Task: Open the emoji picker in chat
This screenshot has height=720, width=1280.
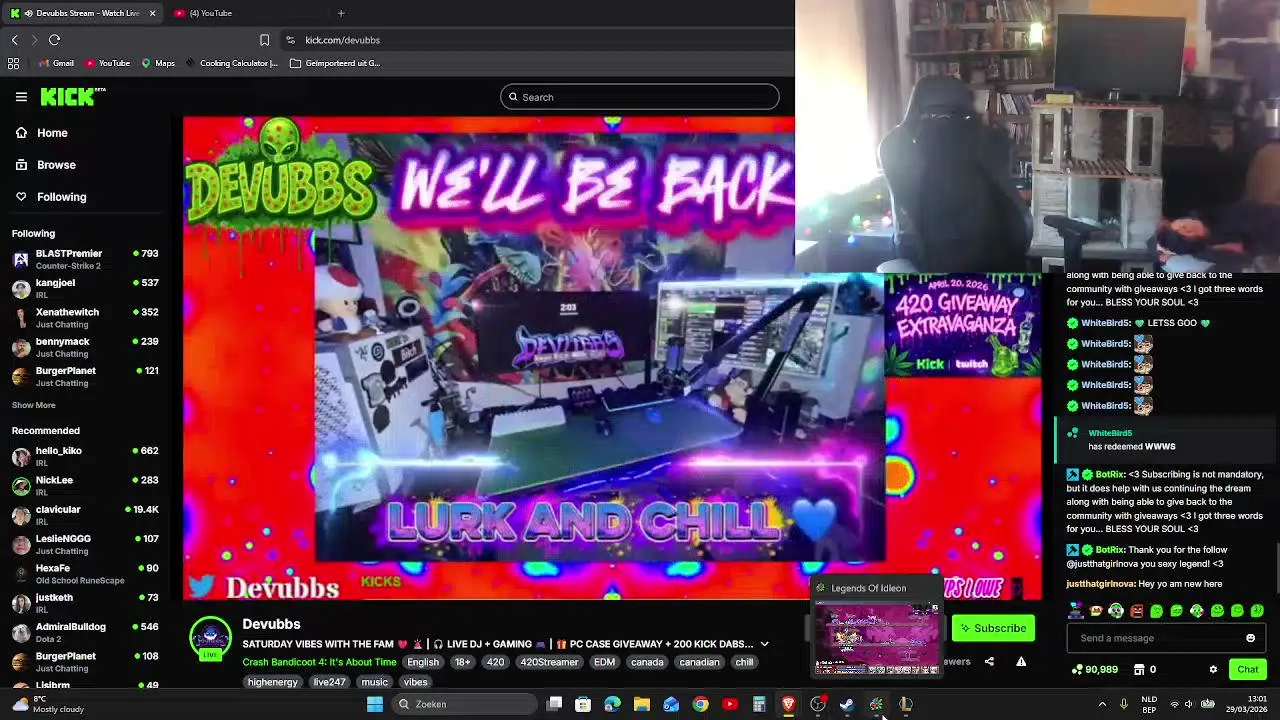Action: (1250, 638)
